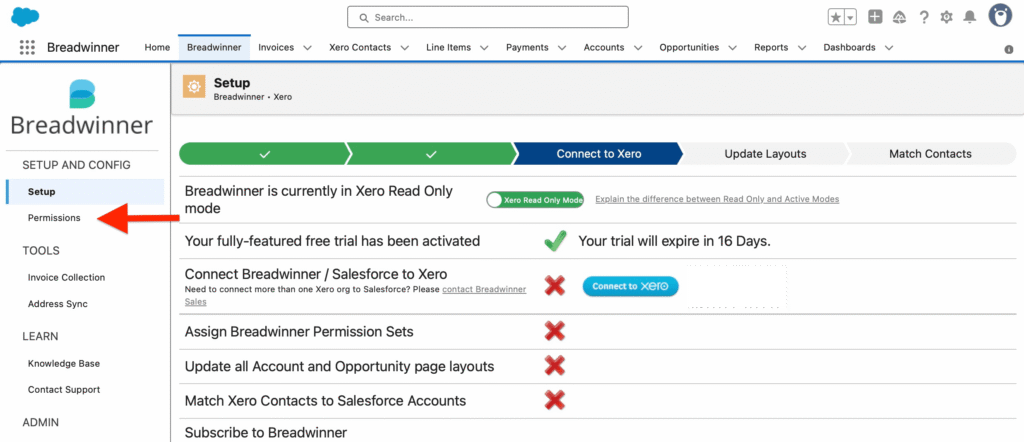1024x442 pixels.
Task: Click red X for Update page layouts
Action: click(554, 366)
